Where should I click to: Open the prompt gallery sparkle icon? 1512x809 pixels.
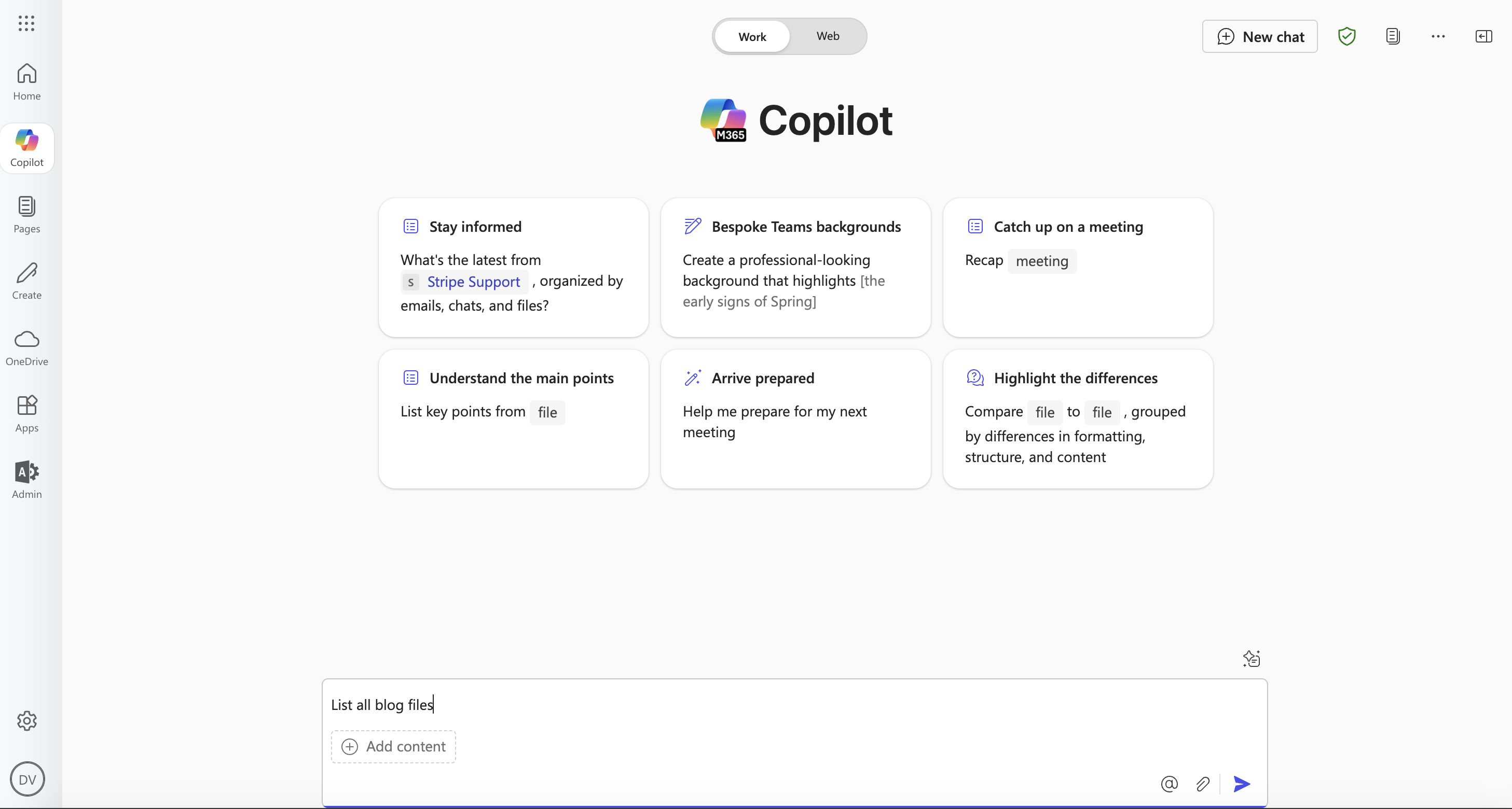[x=1252, y=659]
